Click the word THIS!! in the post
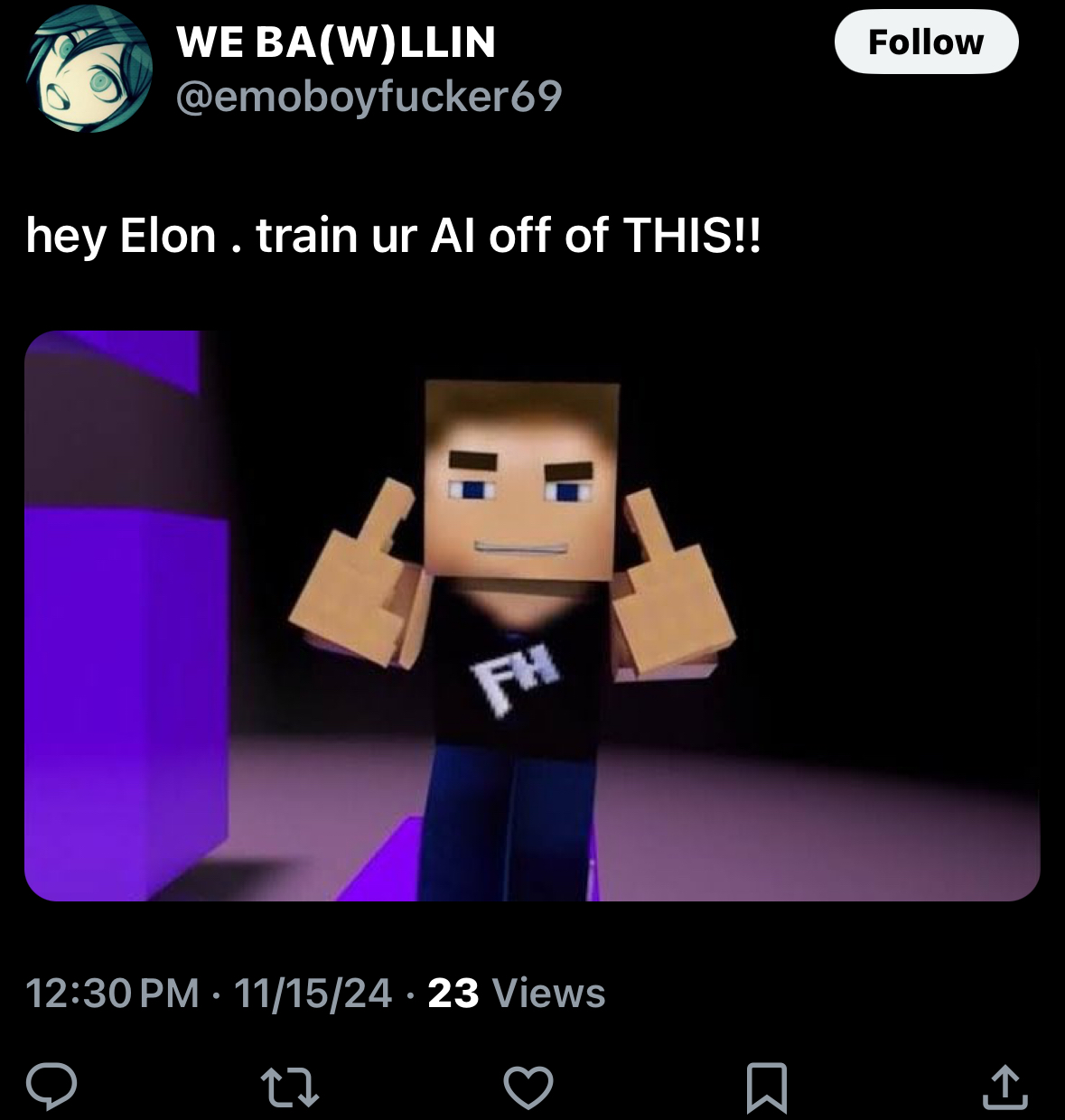Image resolution: width=1065 pixels, height=1120 pixels. click(x=692, y=235)
